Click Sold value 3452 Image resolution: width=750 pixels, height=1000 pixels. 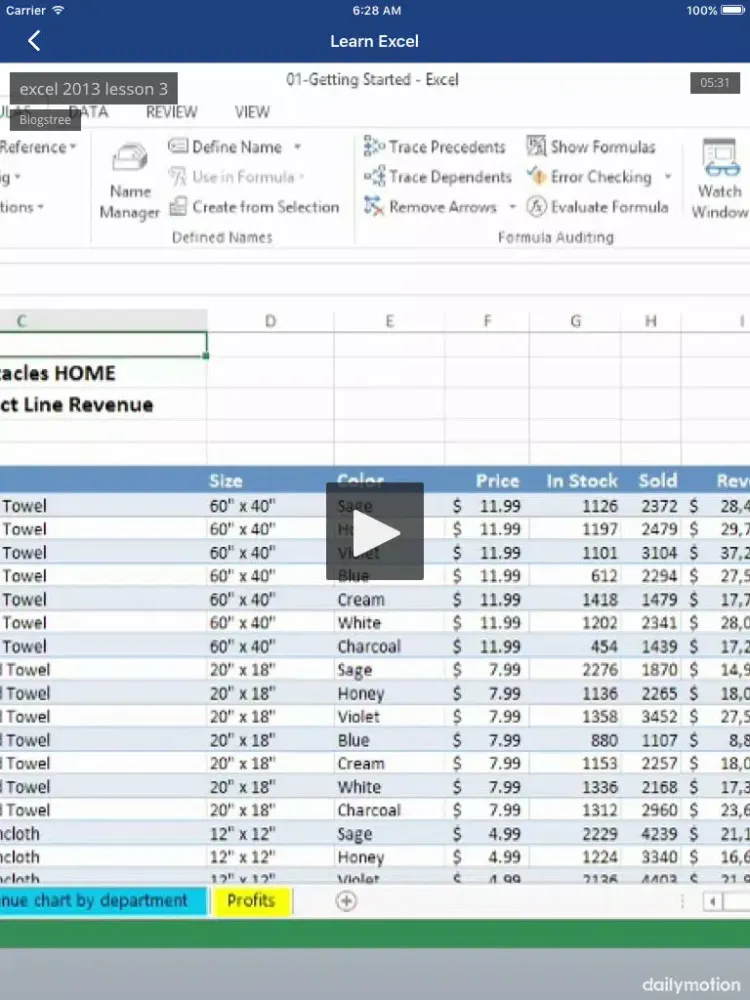pyautogui.click(x=659, y=717)
